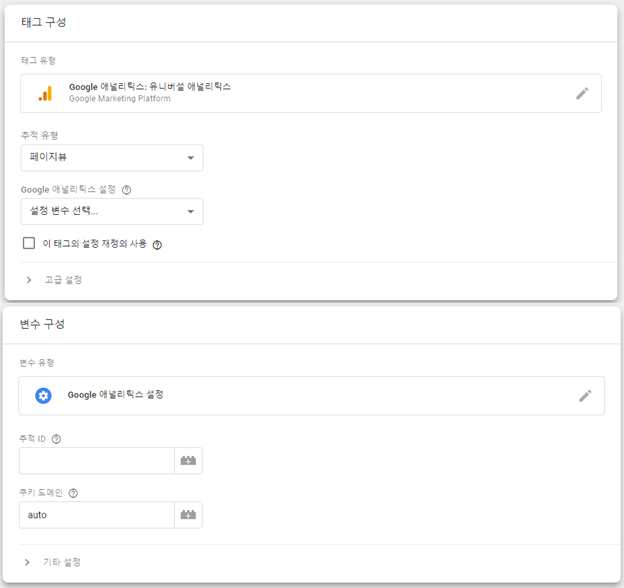Open help icon next to 추적 ID label
The image size is (624, 588).
coord(57,439)
